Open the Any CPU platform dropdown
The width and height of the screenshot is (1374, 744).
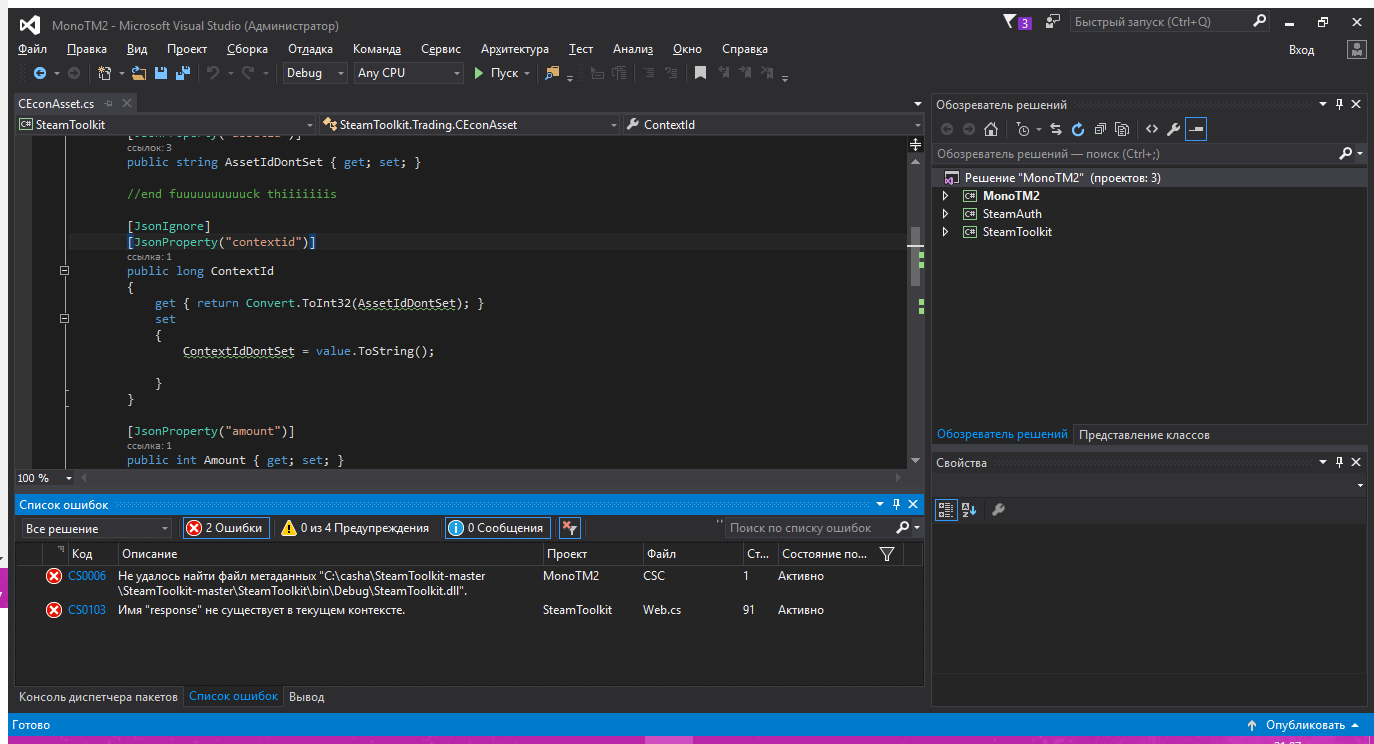pos(409,73)
